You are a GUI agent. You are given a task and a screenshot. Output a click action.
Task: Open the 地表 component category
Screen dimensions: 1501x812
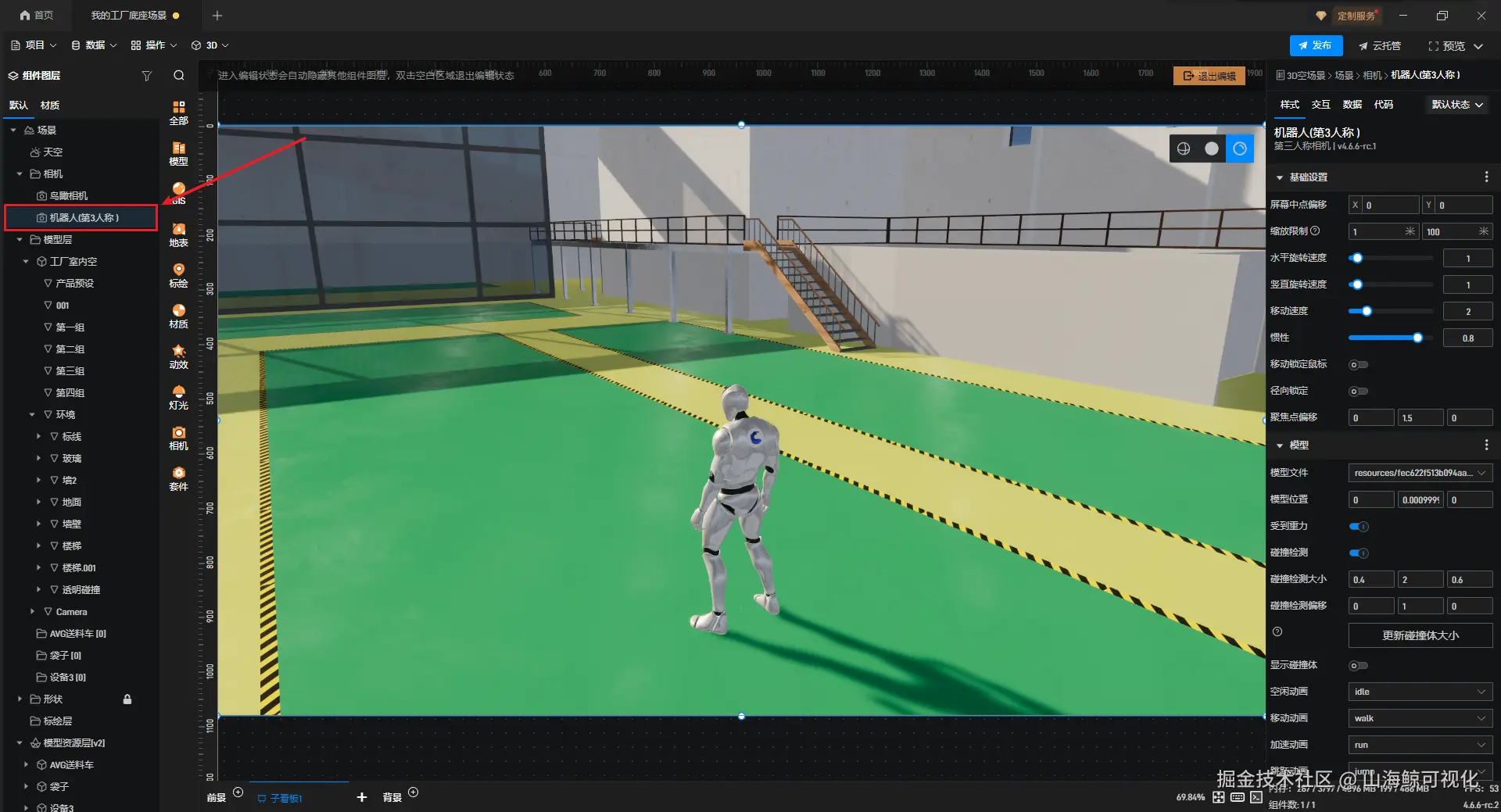tap(179, 234)
